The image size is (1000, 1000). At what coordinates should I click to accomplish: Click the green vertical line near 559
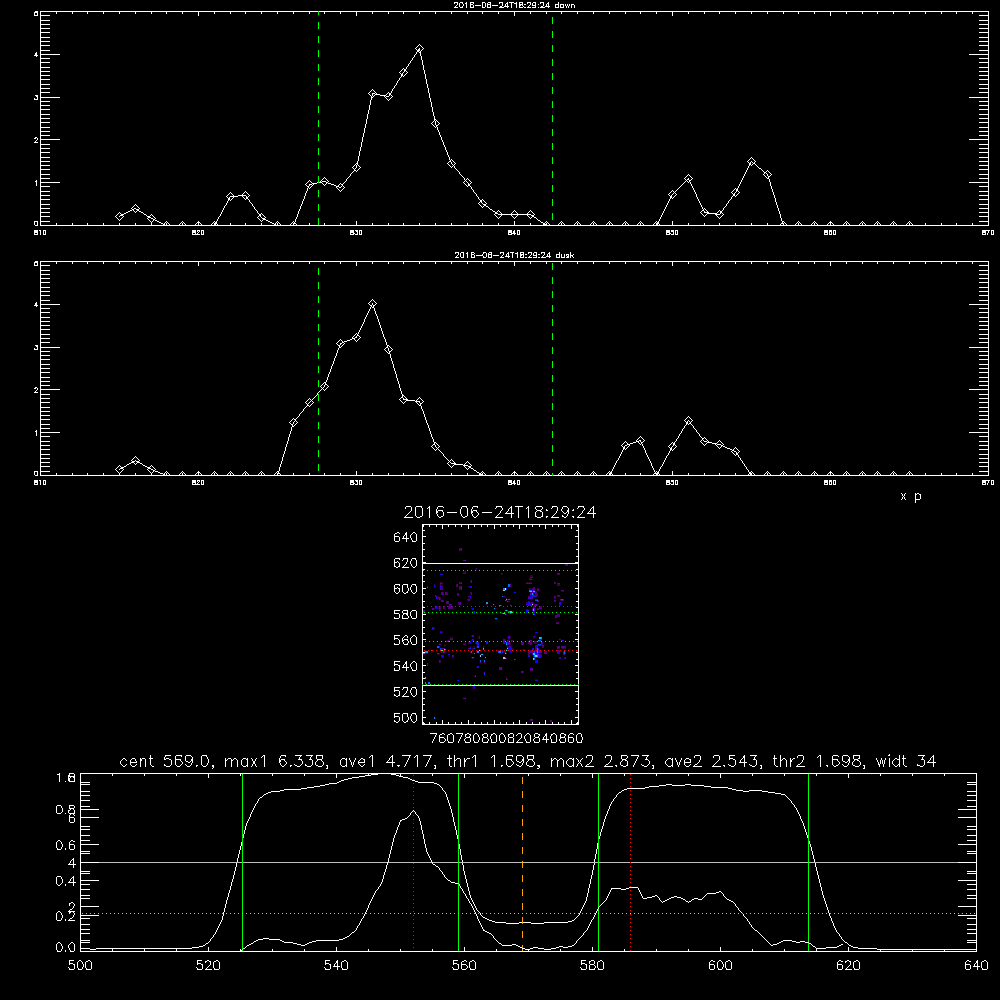[x=459, y=862]
